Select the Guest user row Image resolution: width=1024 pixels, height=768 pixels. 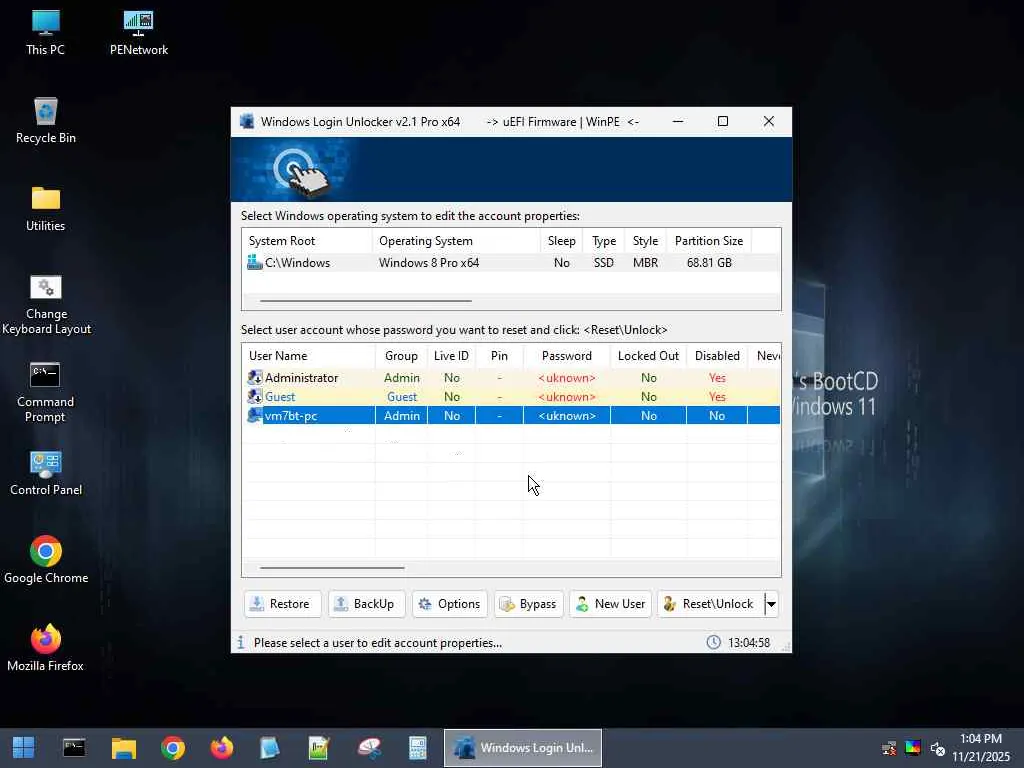click(x=511, y=397)
